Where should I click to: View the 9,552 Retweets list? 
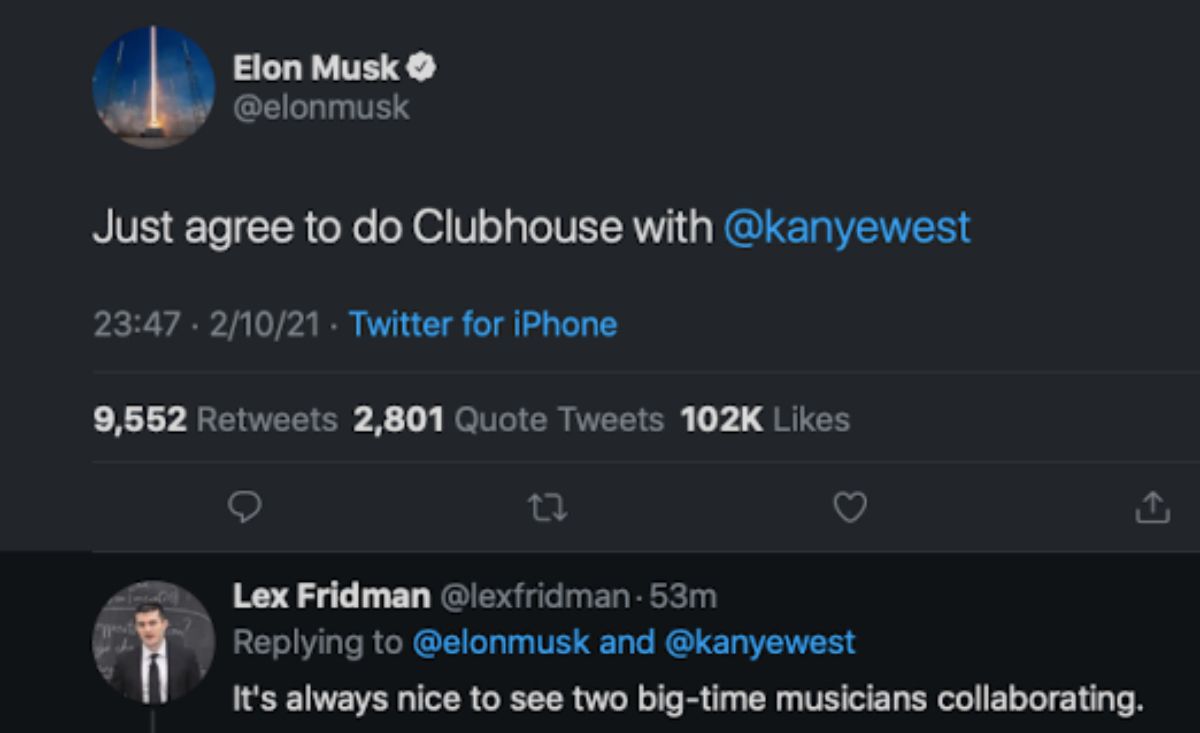coord(215,419)
